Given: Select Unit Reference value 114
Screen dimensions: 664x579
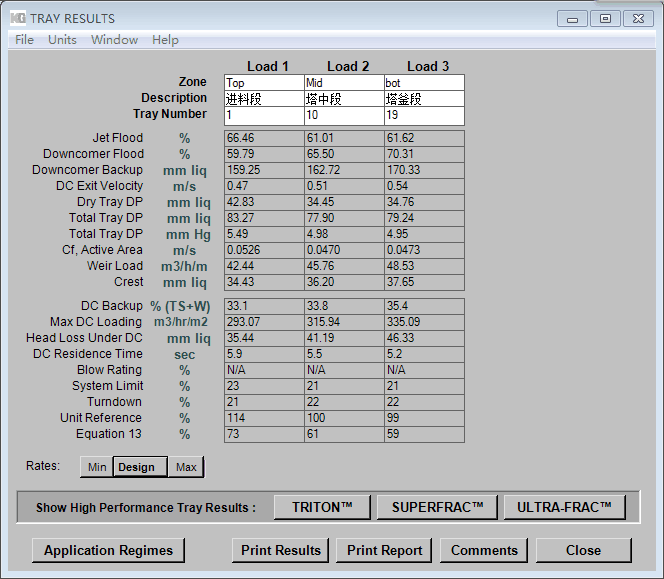Looking at the screenshot, I should click(x=264, y=418).
